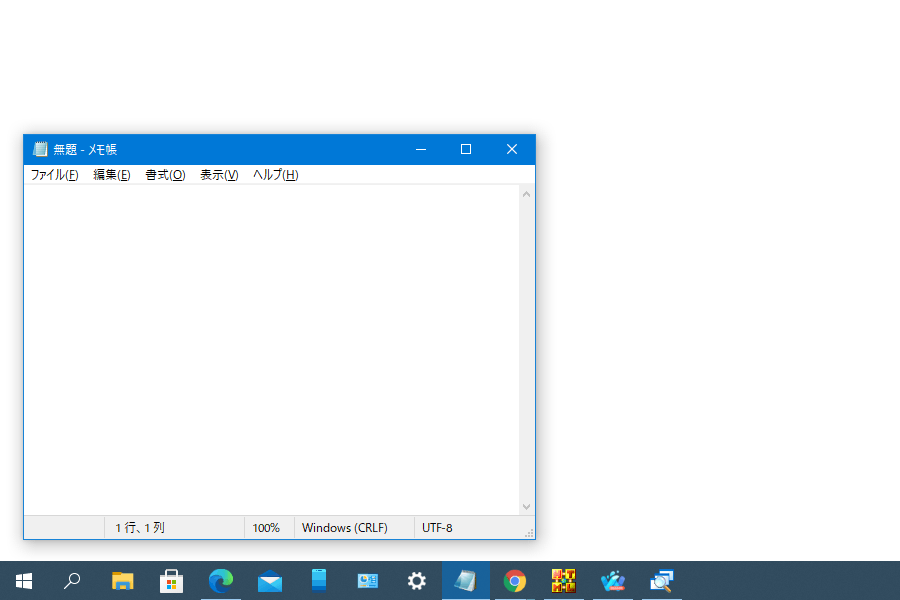Image resolution: width=900 pixels, height=600 pixels.
Task: Open the magnifier-over-windows taskbar icon
Action: coord(661,581)
